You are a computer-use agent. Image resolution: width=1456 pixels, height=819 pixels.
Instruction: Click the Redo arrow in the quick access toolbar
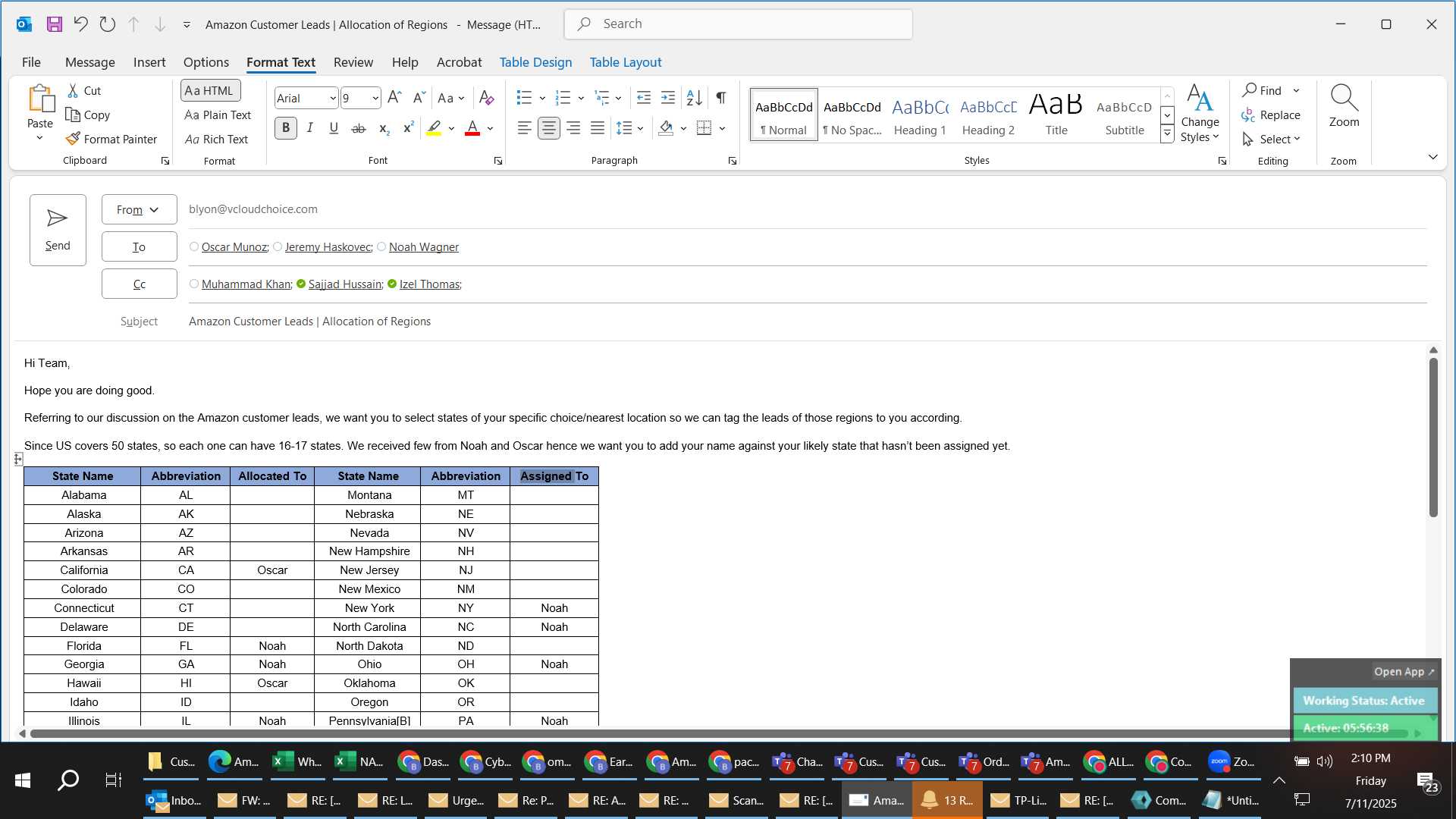coord(107,24)
